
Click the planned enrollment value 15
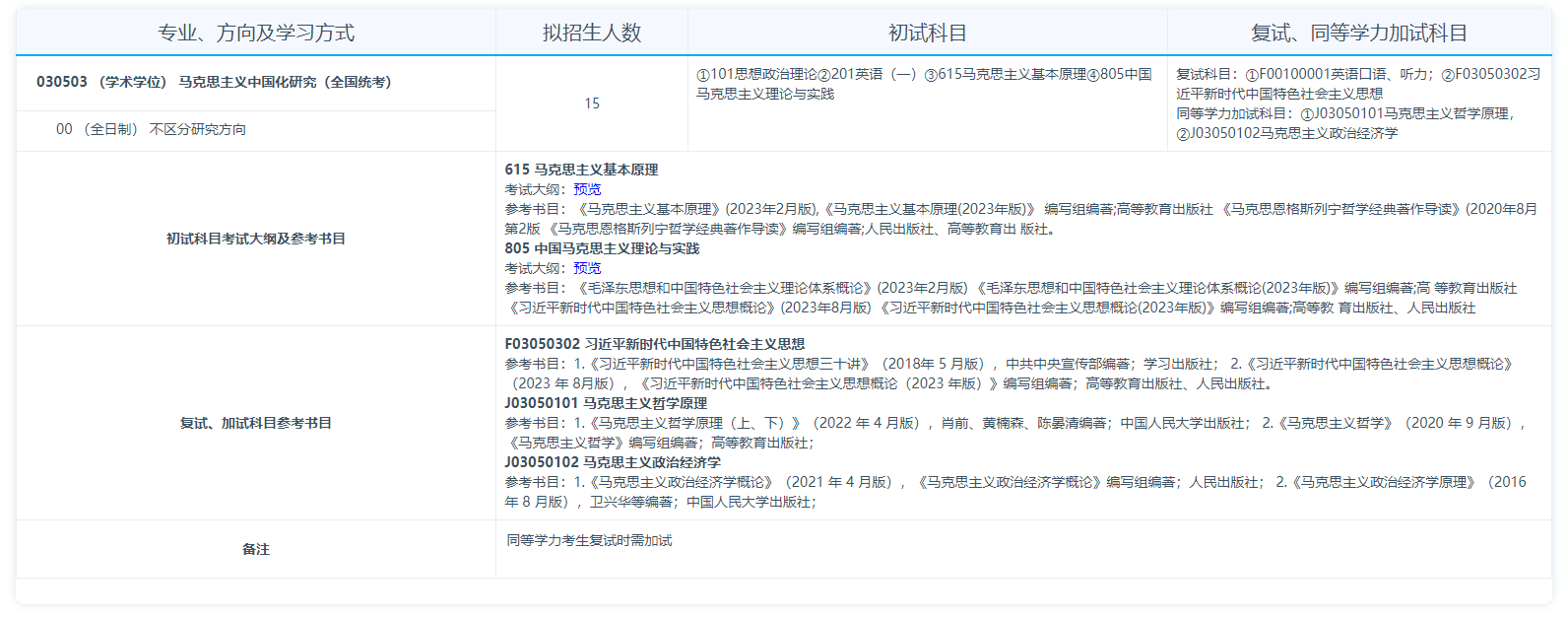(592, 103)
